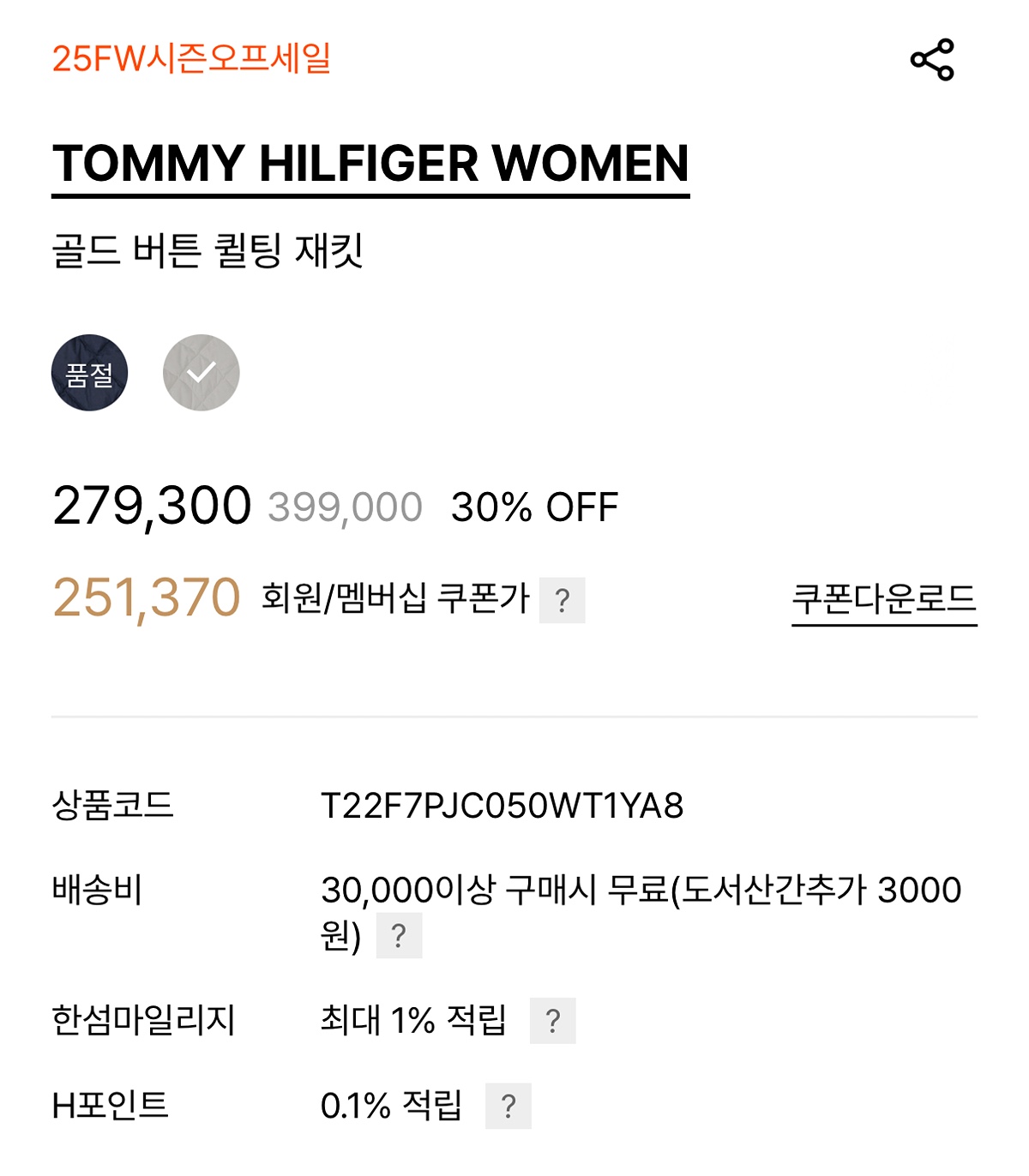Screen dimensions: 1029x1176
Task: Tap the 30% OFF discount label
Action: click(534, 507)
